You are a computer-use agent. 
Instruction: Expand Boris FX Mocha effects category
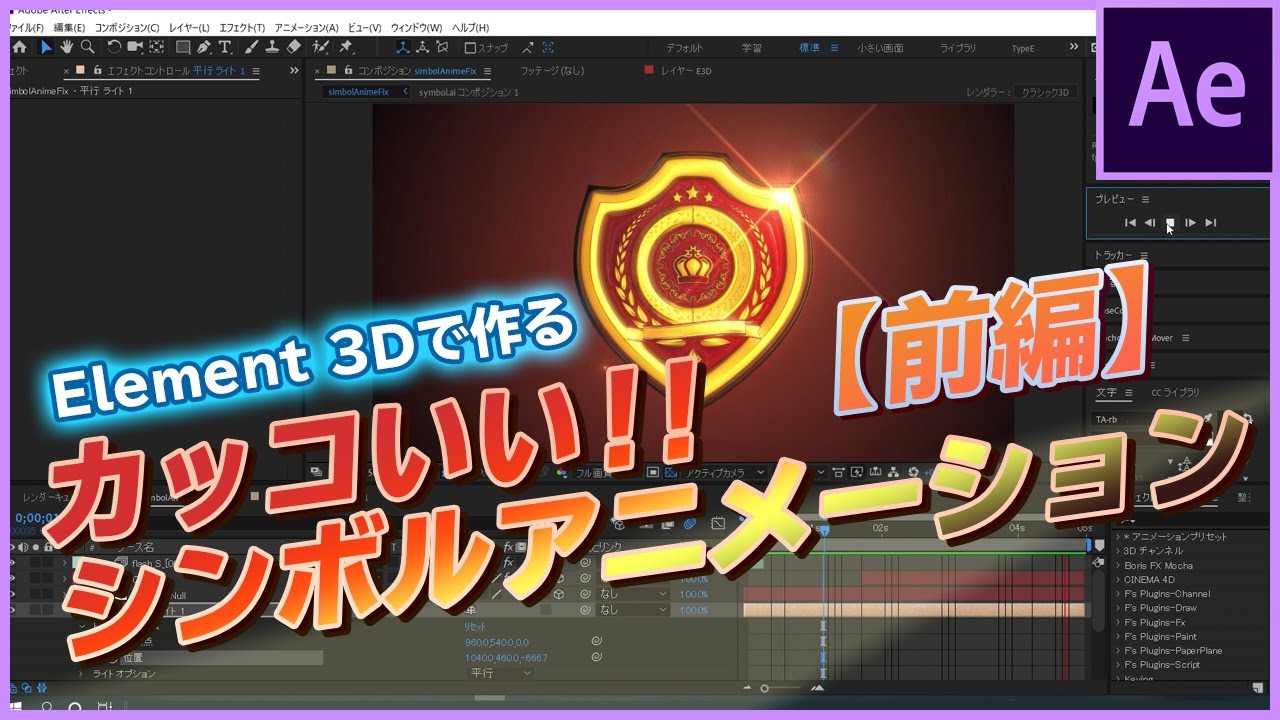click(1118, 565)
